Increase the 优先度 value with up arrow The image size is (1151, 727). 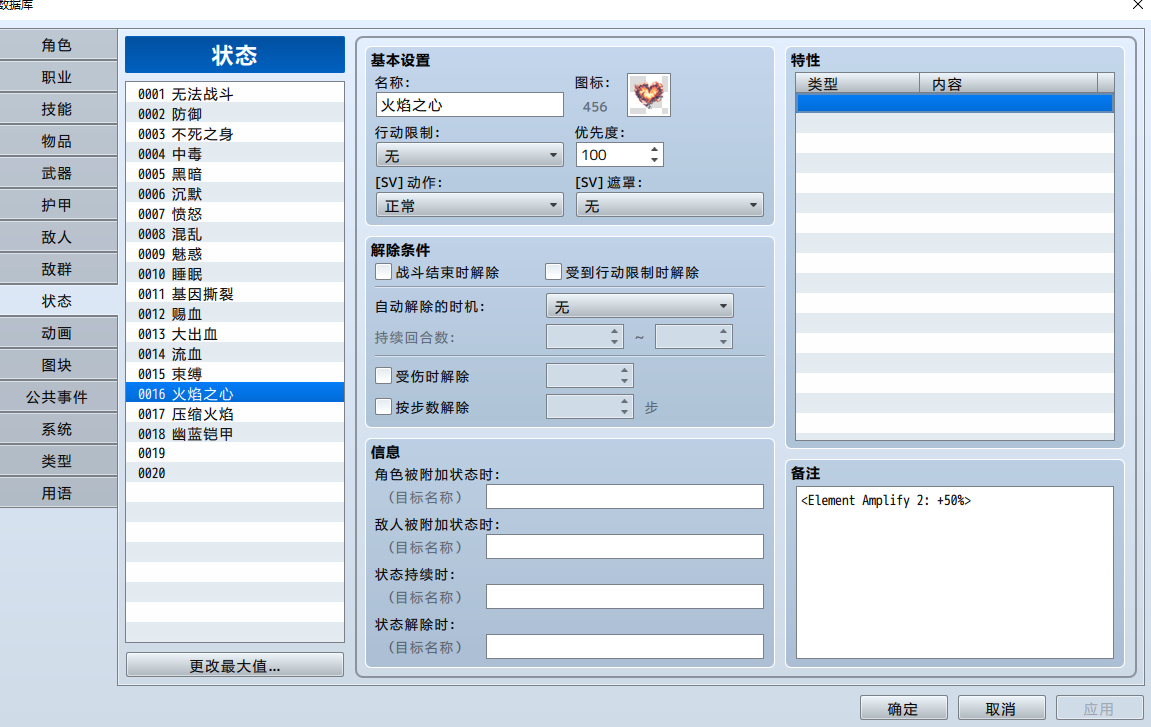[654, 149]
